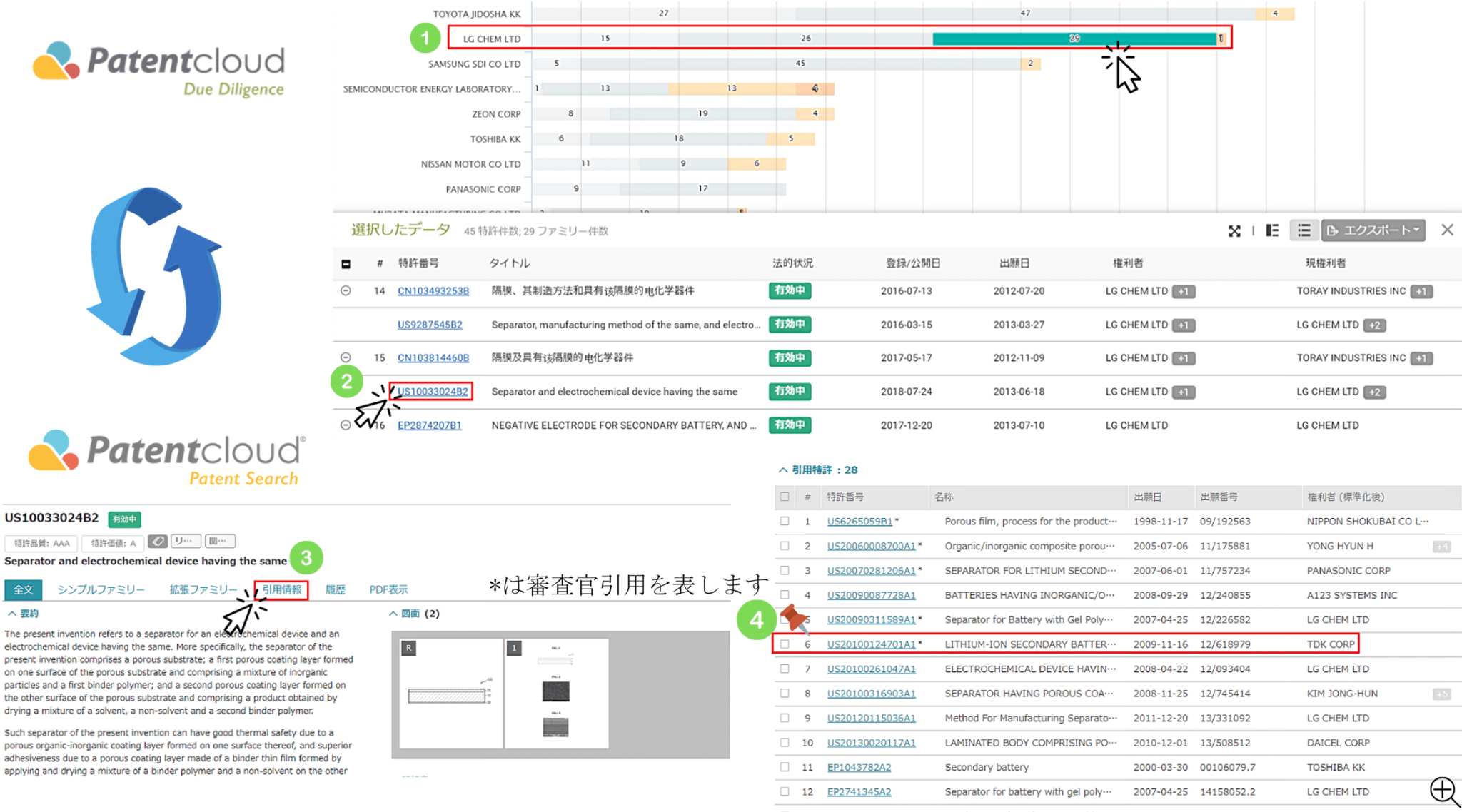
Task: Click the リ… tag button
Action: [x=185, y=542]
